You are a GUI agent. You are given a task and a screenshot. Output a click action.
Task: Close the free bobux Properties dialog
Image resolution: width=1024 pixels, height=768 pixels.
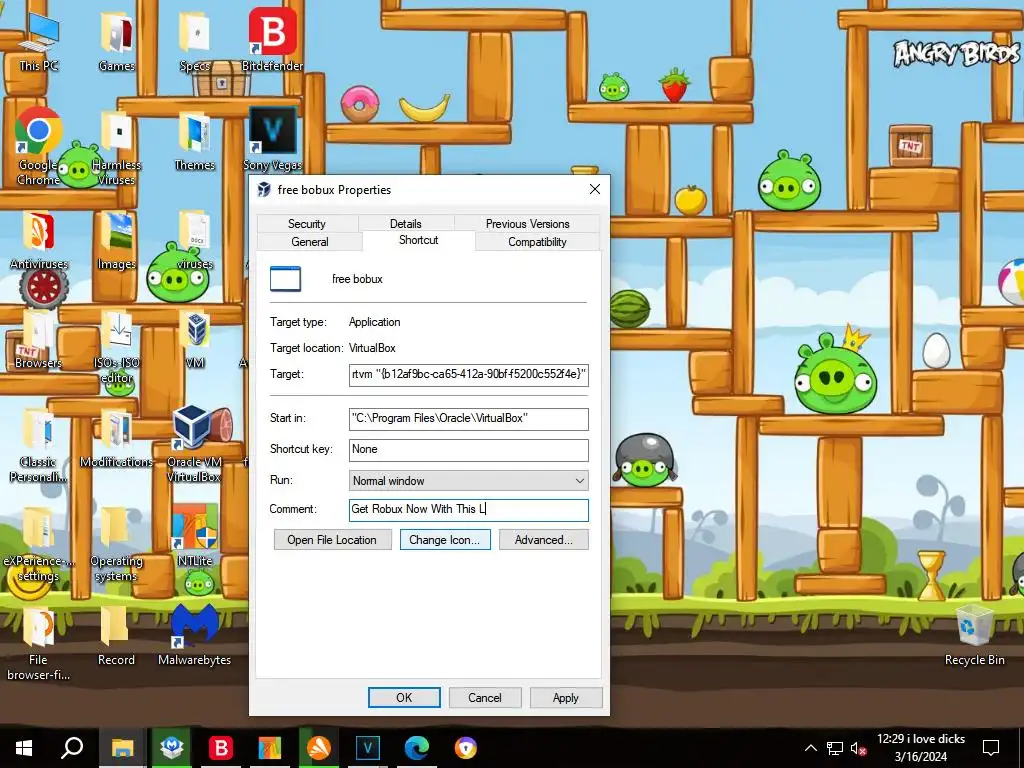click(594, 189)
